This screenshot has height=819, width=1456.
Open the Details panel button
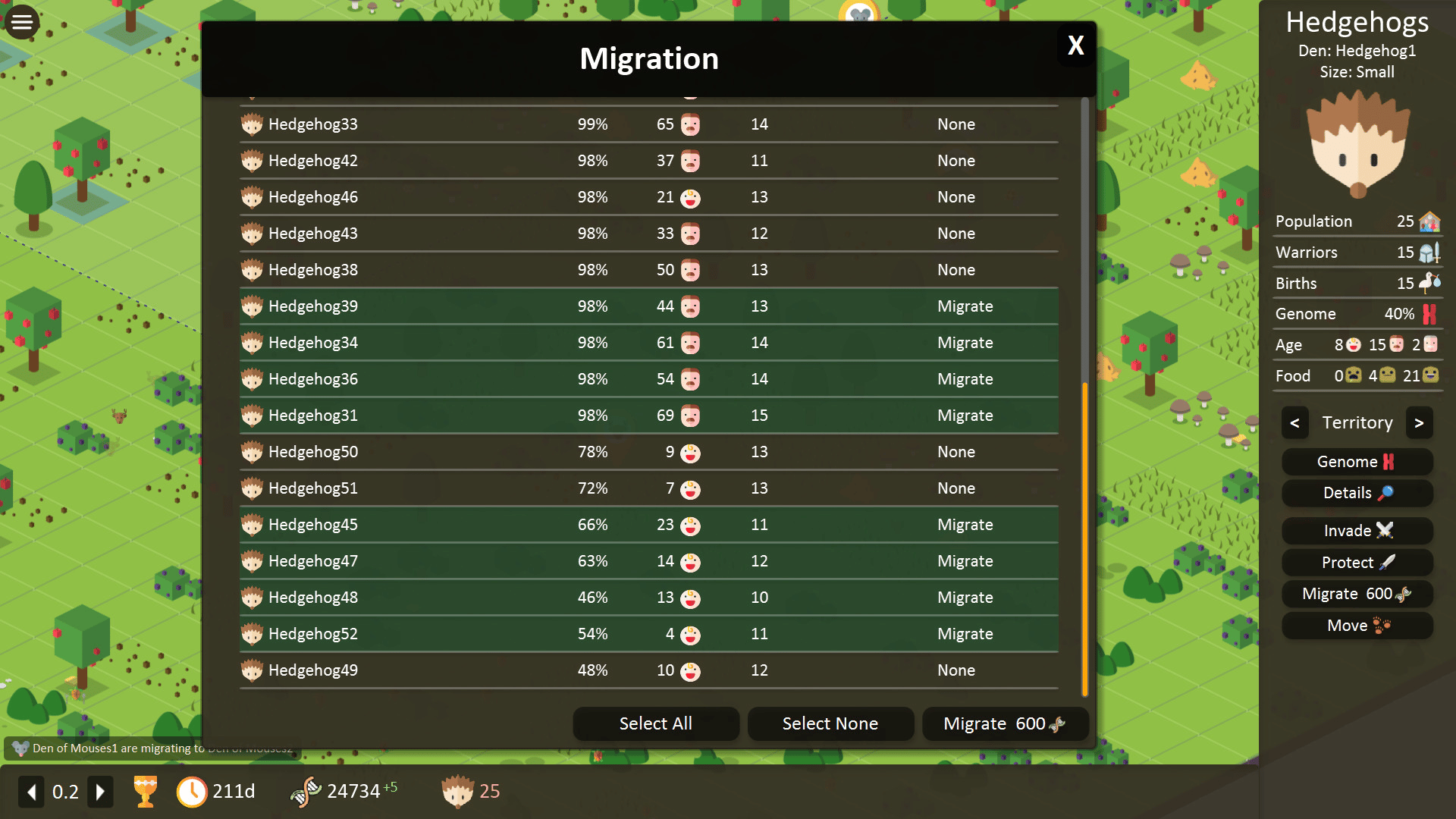pos(1357,493)
